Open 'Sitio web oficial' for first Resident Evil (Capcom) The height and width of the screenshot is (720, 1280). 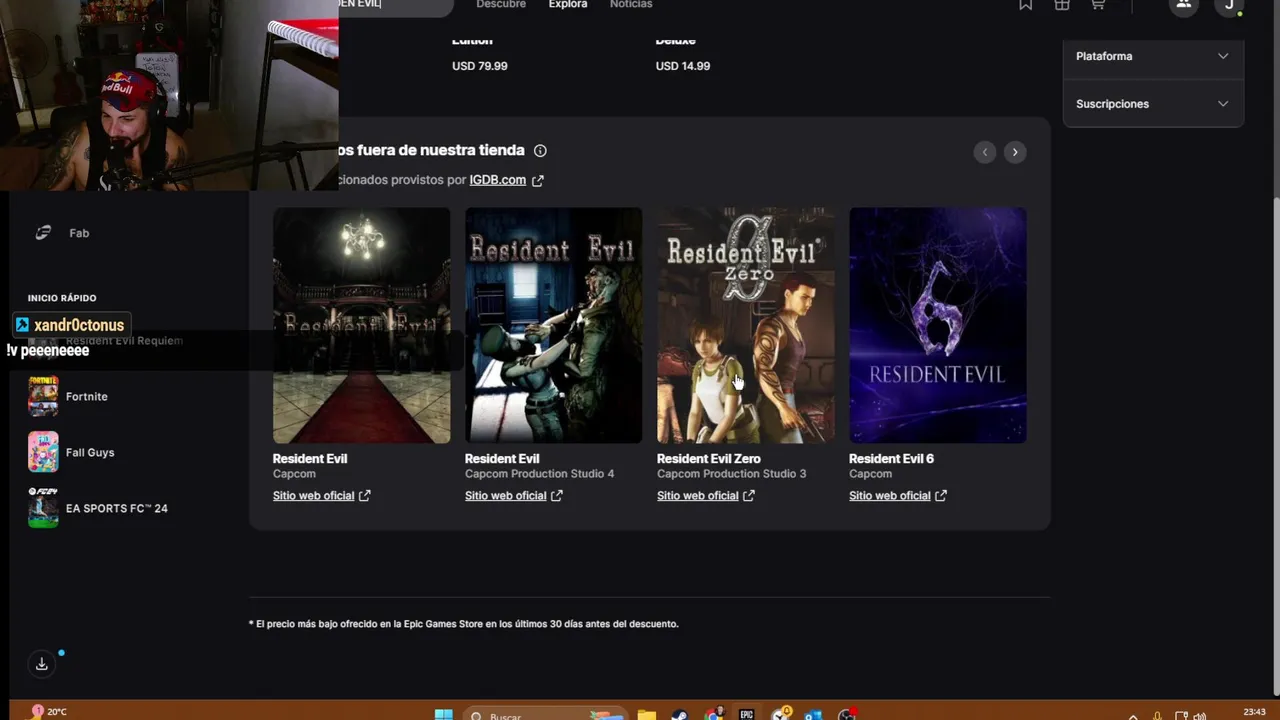click(321, 496)
